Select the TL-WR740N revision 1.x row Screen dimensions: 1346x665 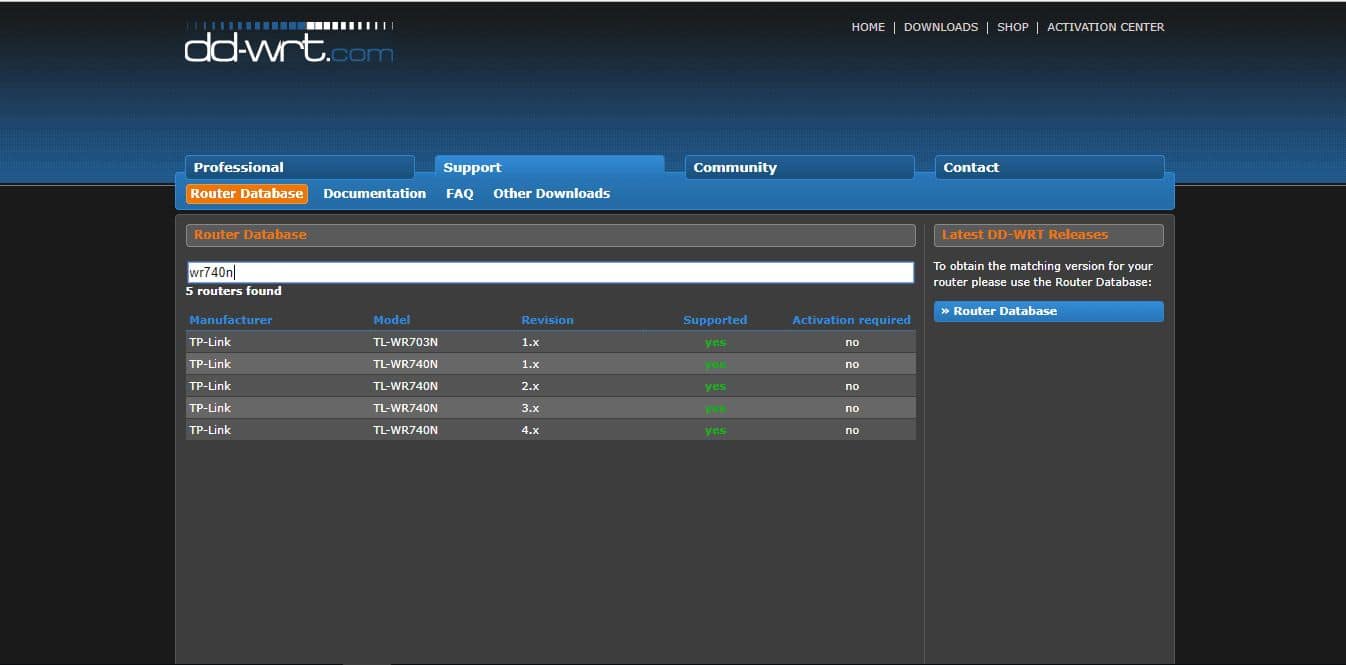coord(551,364)
